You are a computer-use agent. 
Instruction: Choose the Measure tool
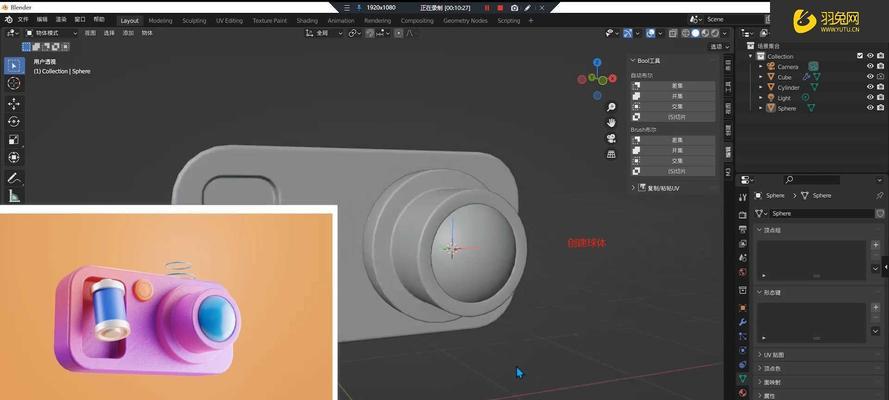14,195
